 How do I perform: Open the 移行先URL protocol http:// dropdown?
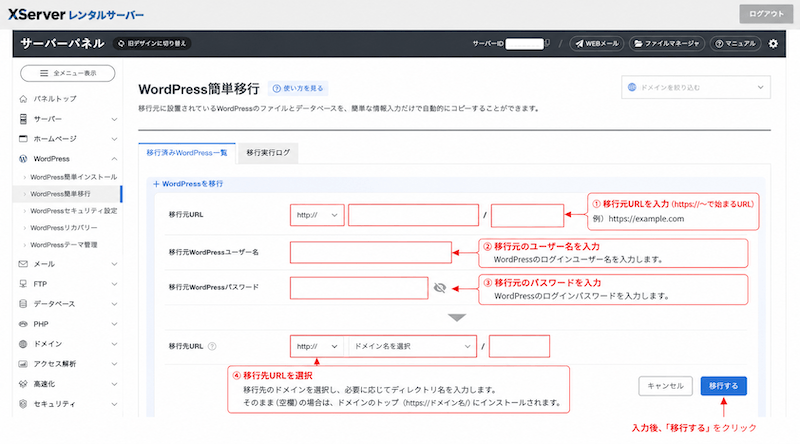(x=317, y=347)
